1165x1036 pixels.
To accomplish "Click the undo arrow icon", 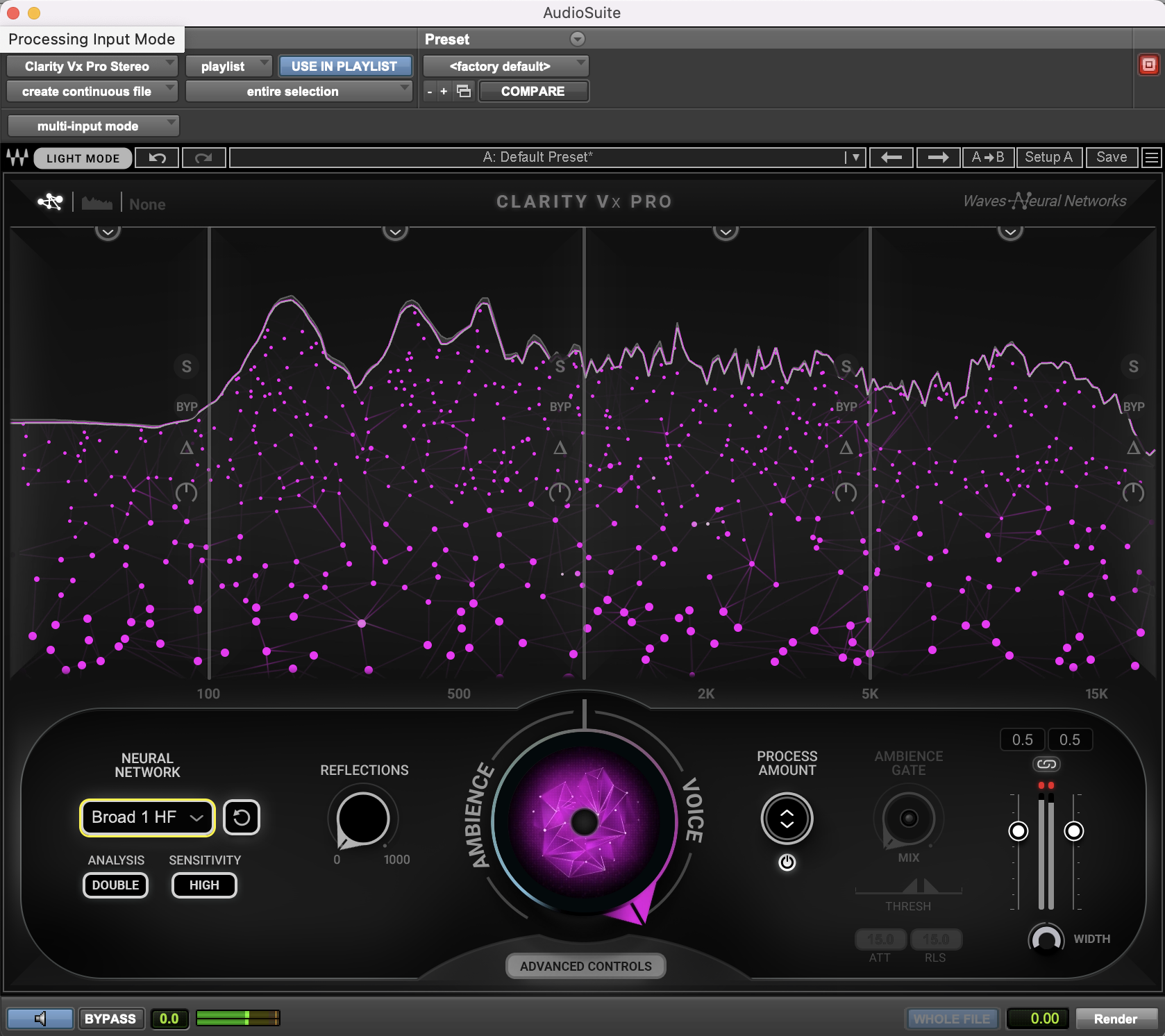I will tap(157, 158).
